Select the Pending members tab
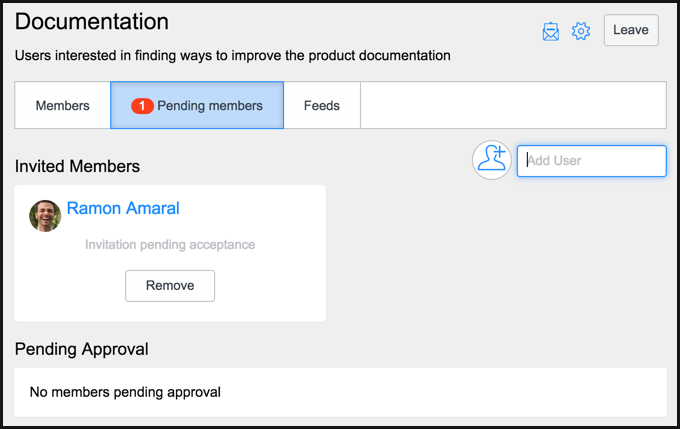The image size is (680, 429). pyautogui.click(x=197, y=105)
